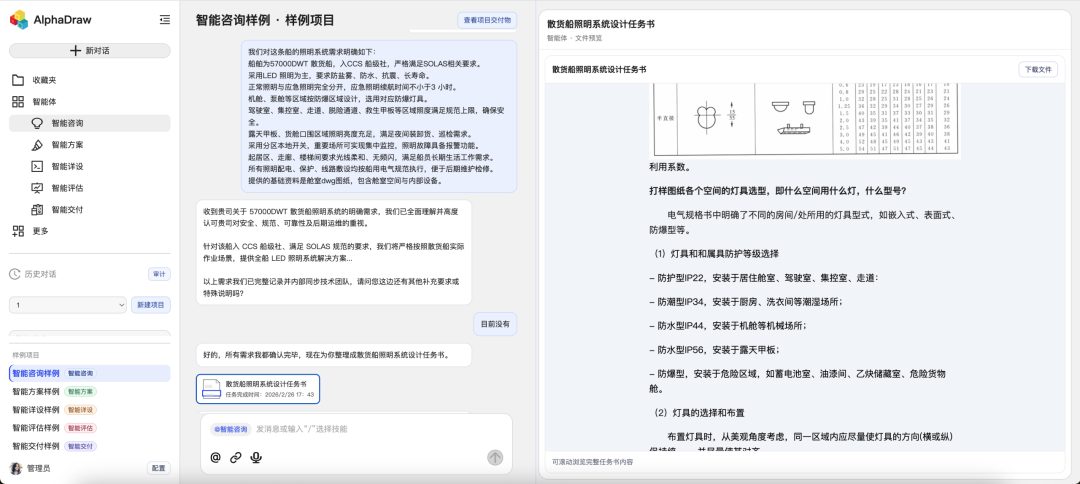Click the 配置 button

tap(158, 468)
